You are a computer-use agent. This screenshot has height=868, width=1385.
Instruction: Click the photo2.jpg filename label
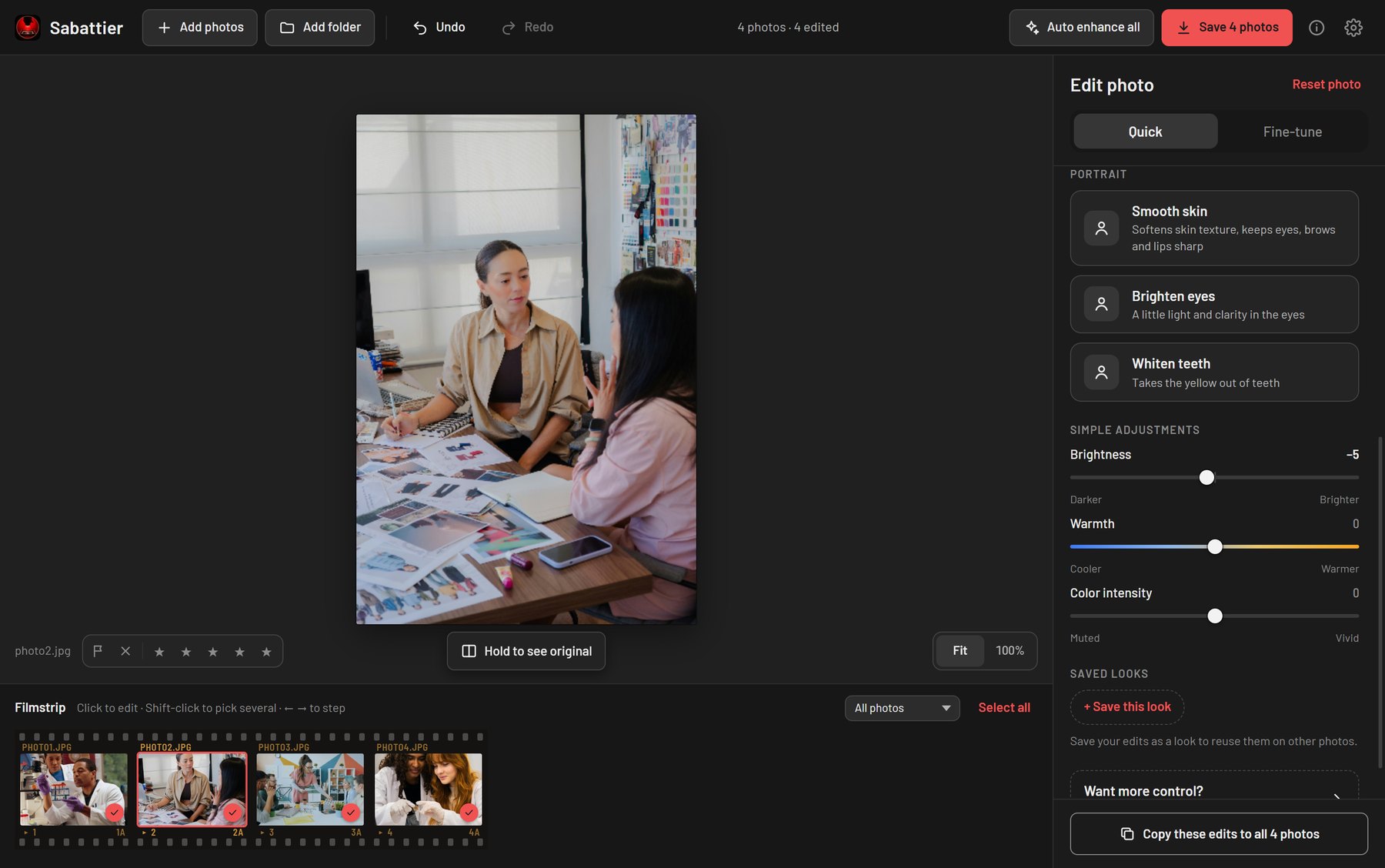click(43, 651)
